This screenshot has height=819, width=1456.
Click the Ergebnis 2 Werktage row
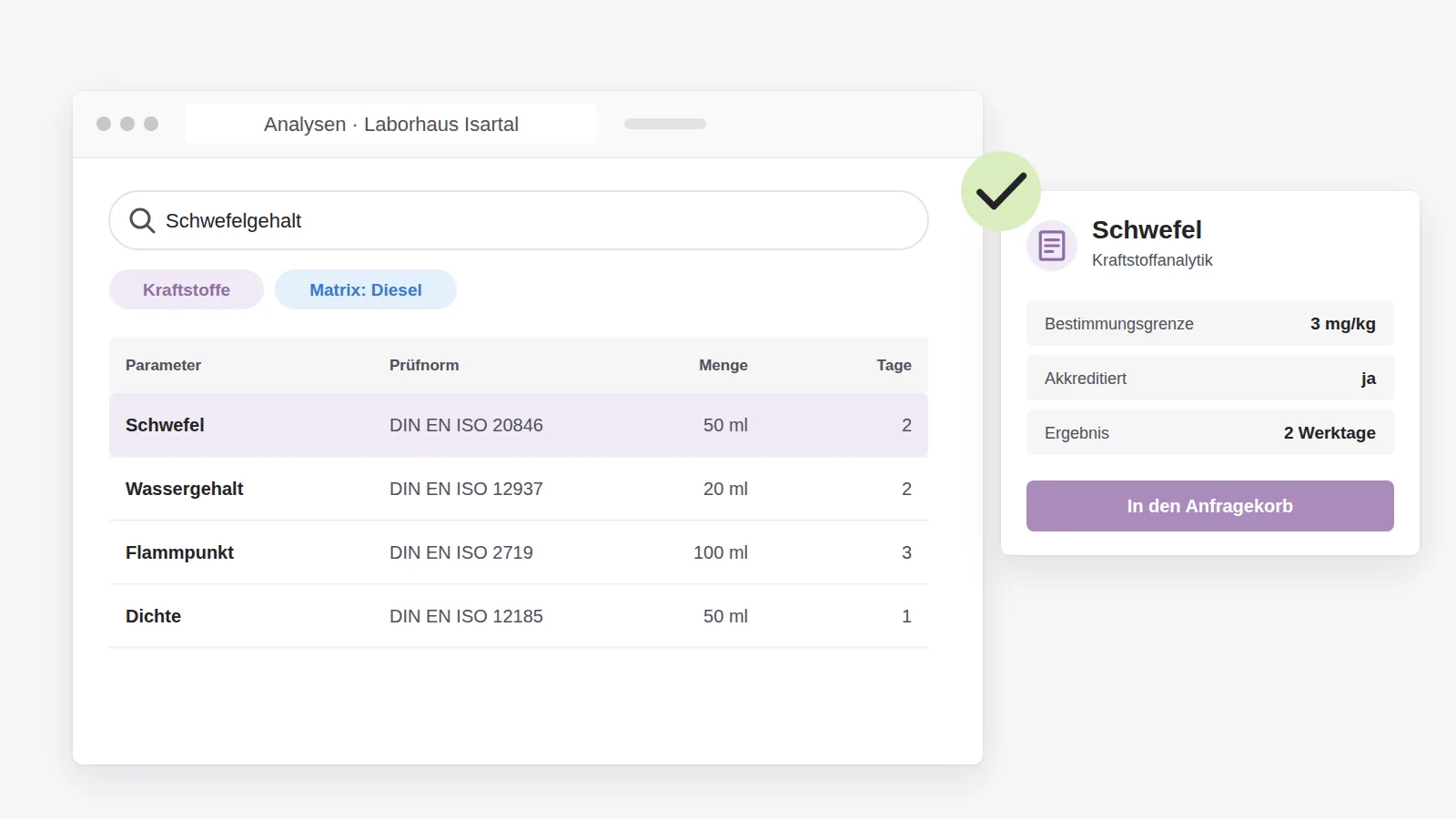point(1210,432)
